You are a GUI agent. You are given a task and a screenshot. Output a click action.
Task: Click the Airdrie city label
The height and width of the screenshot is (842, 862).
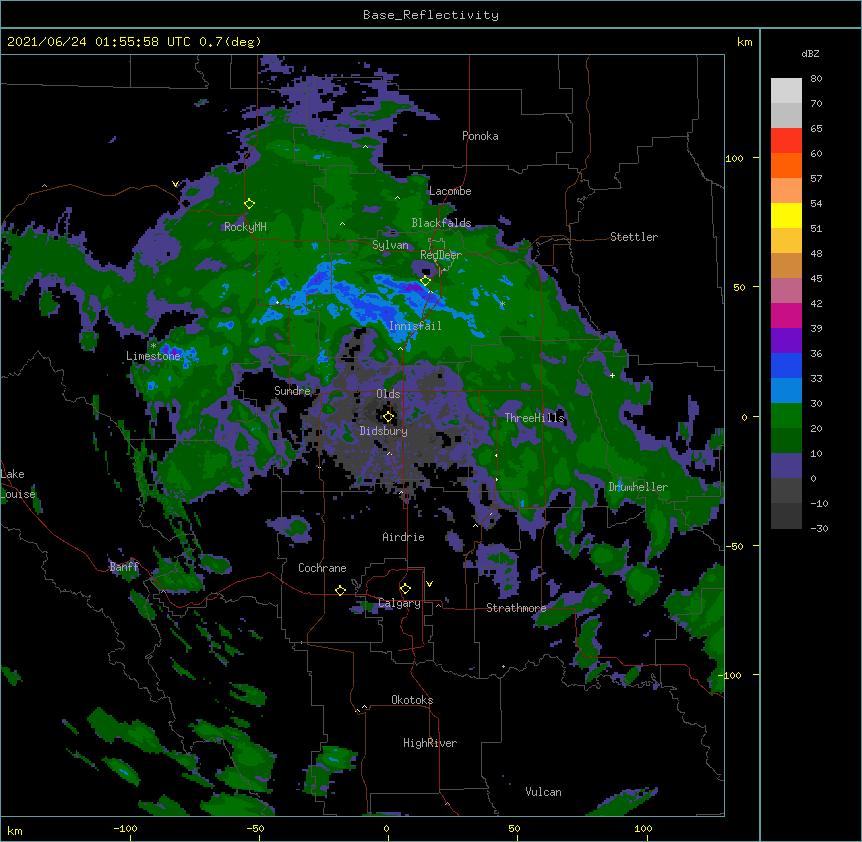(403, 537)
